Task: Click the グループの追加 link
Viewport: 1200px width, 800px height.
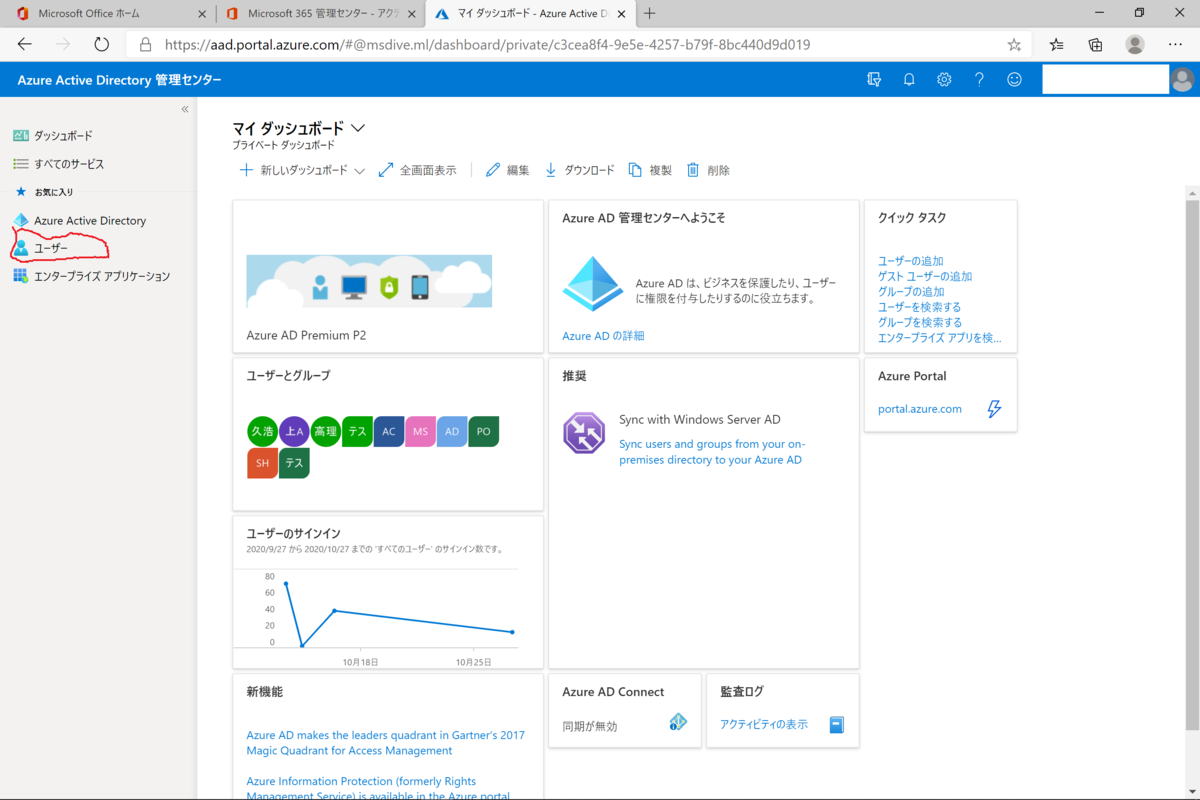Action: click(x=911, y=291)
